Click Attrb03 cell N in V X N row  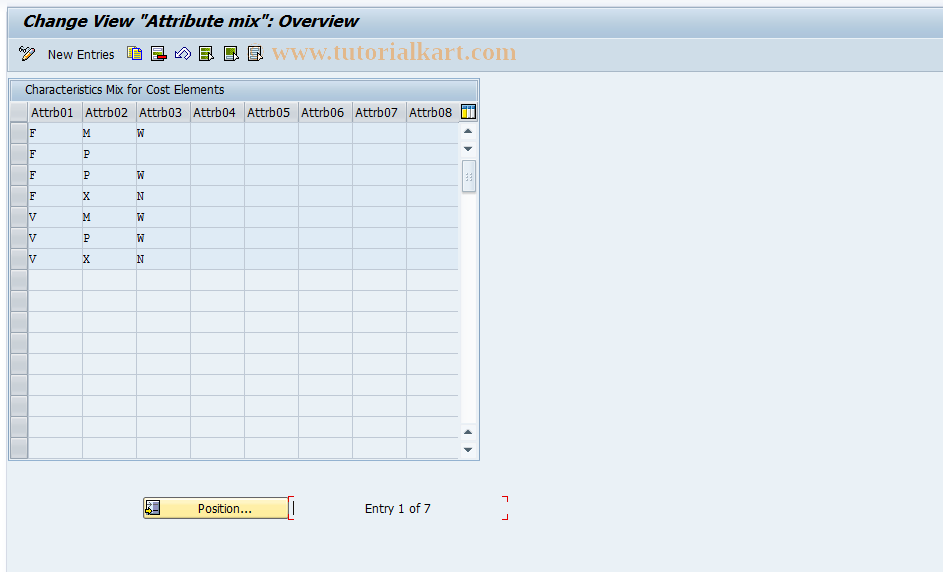pyautogui.click(x=163, y=259)
